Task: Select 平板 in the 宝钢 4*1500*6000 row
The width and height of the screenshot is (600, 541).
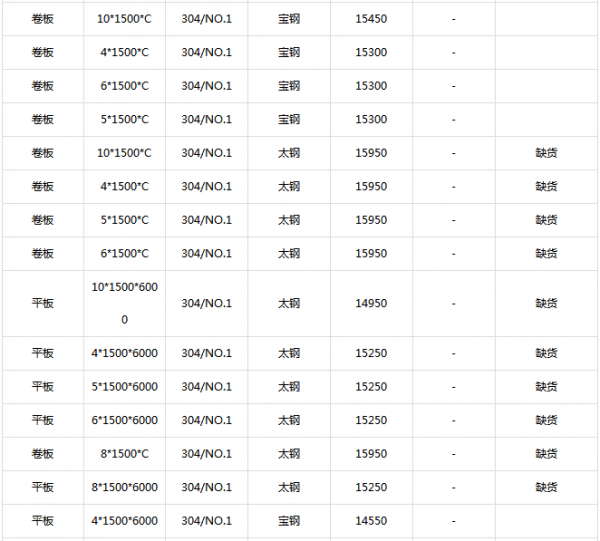Action: [x=42, y=521]
